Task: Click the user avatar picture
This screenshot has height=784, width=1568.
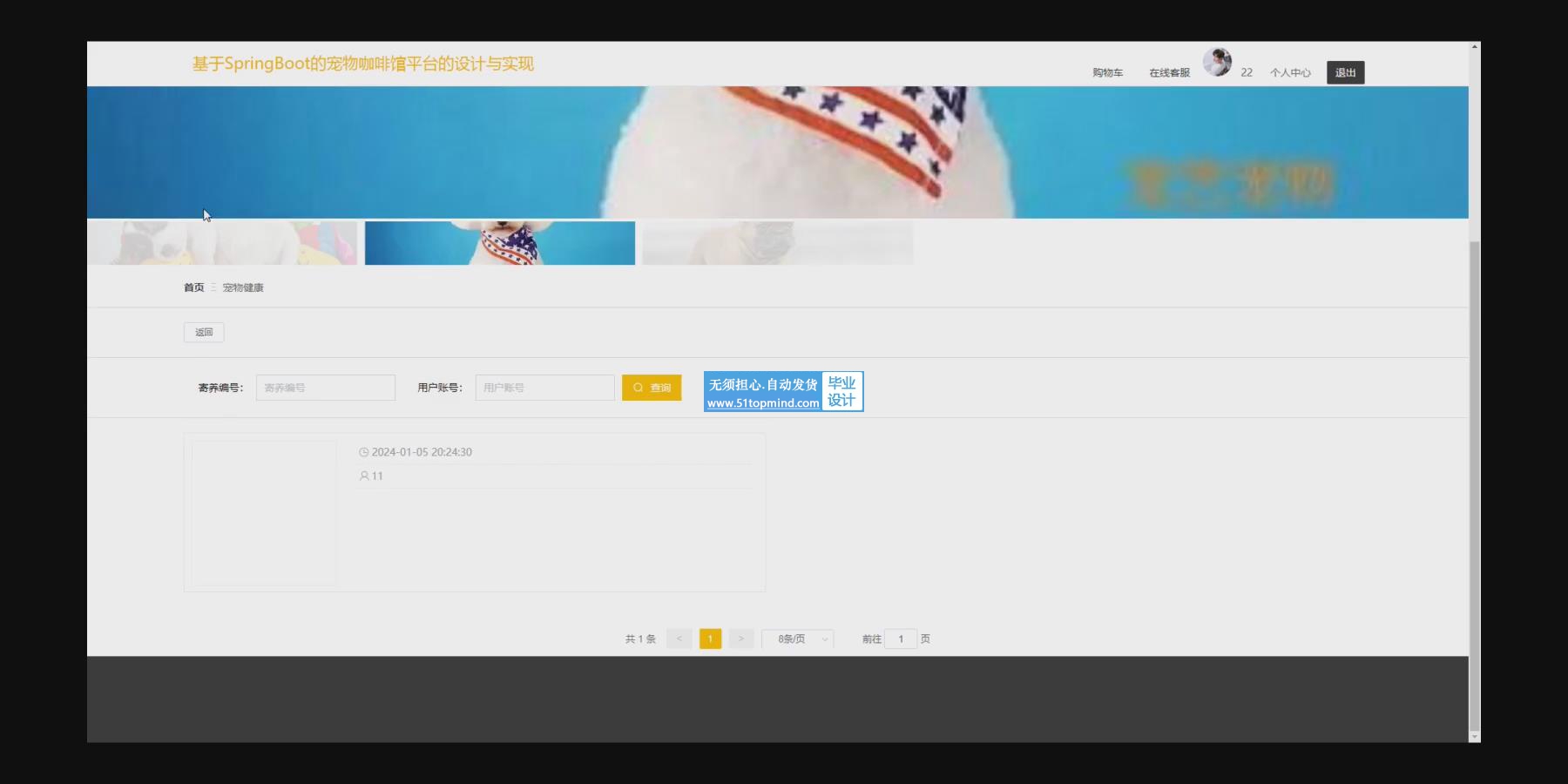Action: [x=1217, y=62]
